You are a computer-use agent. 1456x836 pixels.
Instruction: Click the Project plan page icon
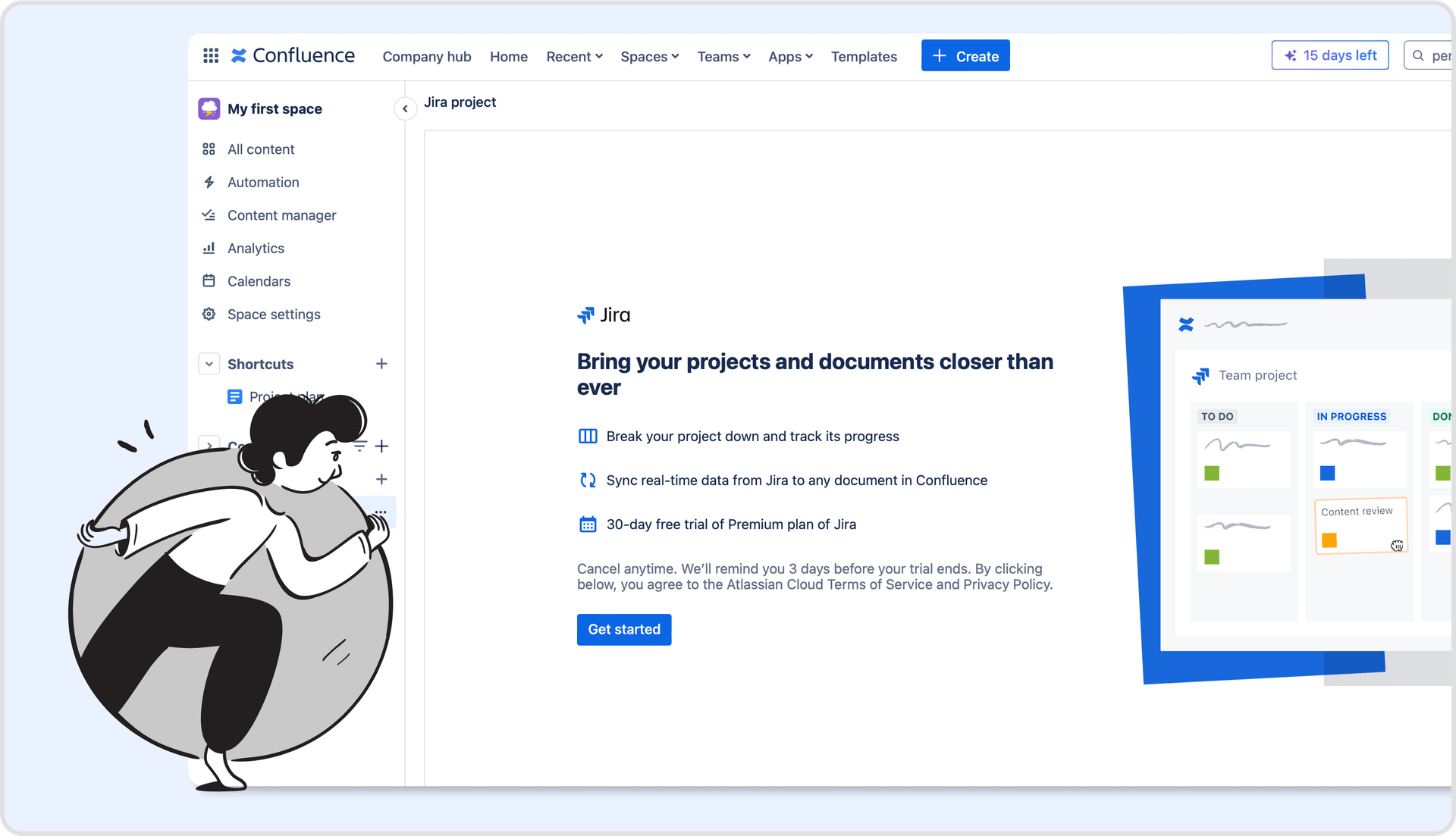235,396
